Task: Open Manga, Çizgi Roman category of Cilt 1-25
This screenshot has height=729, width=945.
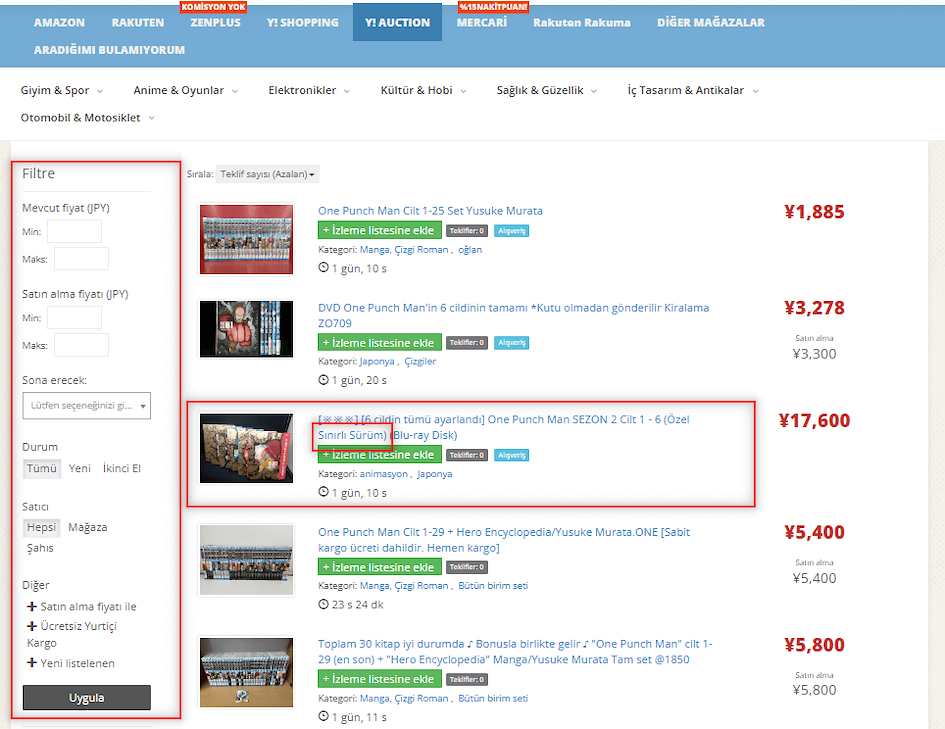Action: click(x=404, y=250)
